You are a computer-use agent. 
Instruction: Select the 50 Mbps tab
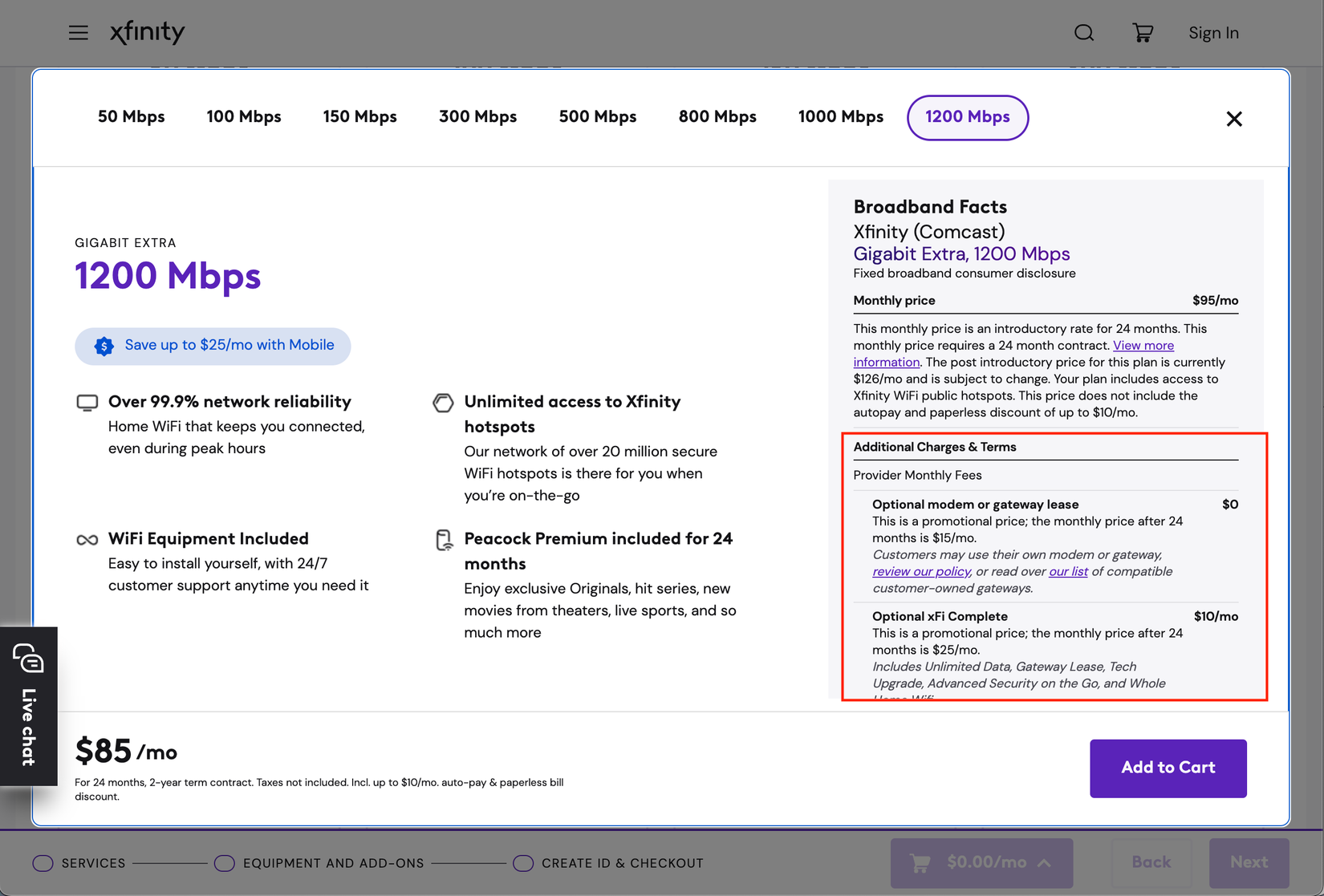point(131,117)
